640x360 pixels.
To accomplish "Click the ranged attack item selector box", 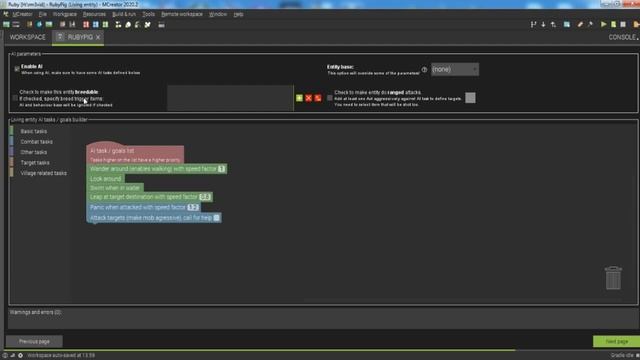I will point(470,98).
